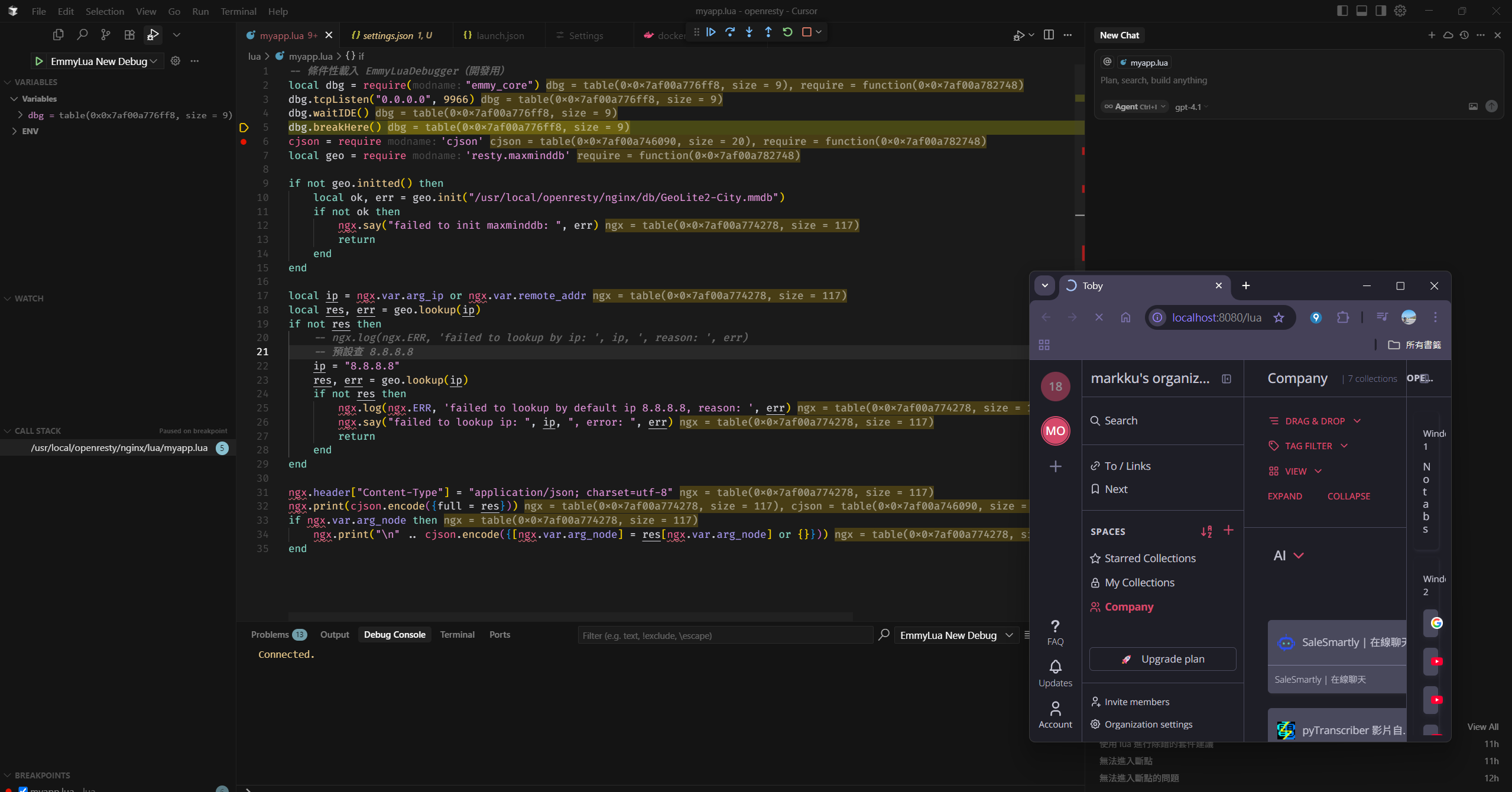
Task: Open the Source Control view
Action: pos(105,35)
